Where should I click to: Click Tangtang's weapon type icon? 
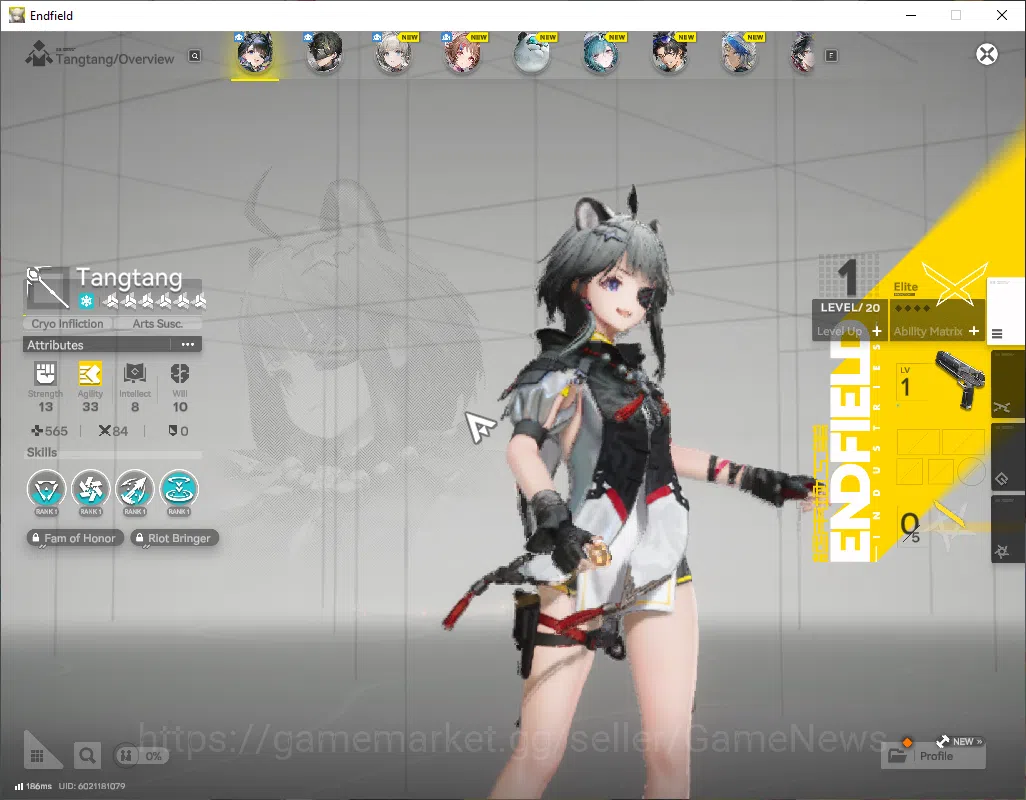pyautogui.click(x=46, y=287)
